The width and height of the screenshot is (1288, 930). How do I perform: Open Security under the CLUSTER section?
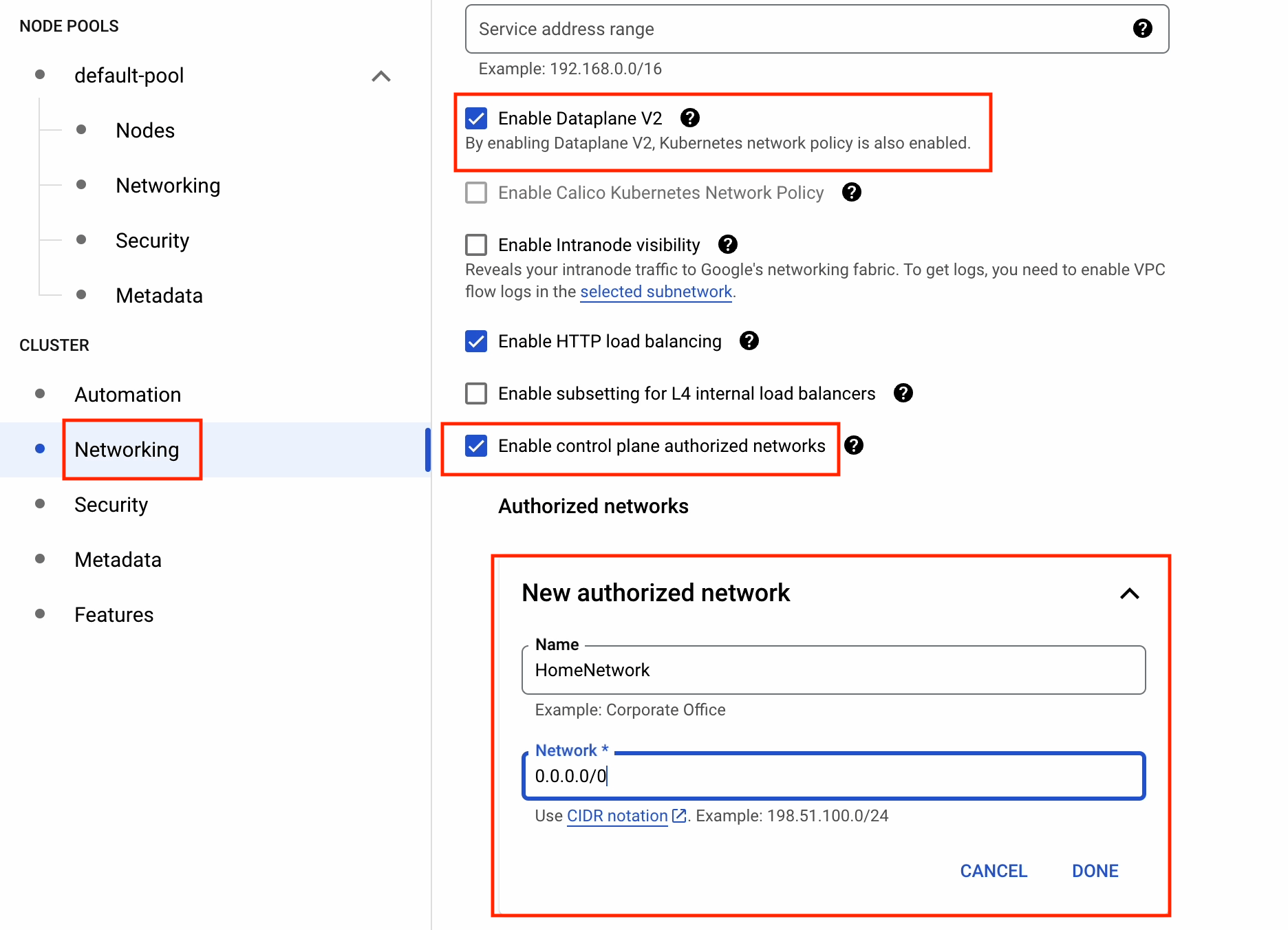tap(111, 505)
